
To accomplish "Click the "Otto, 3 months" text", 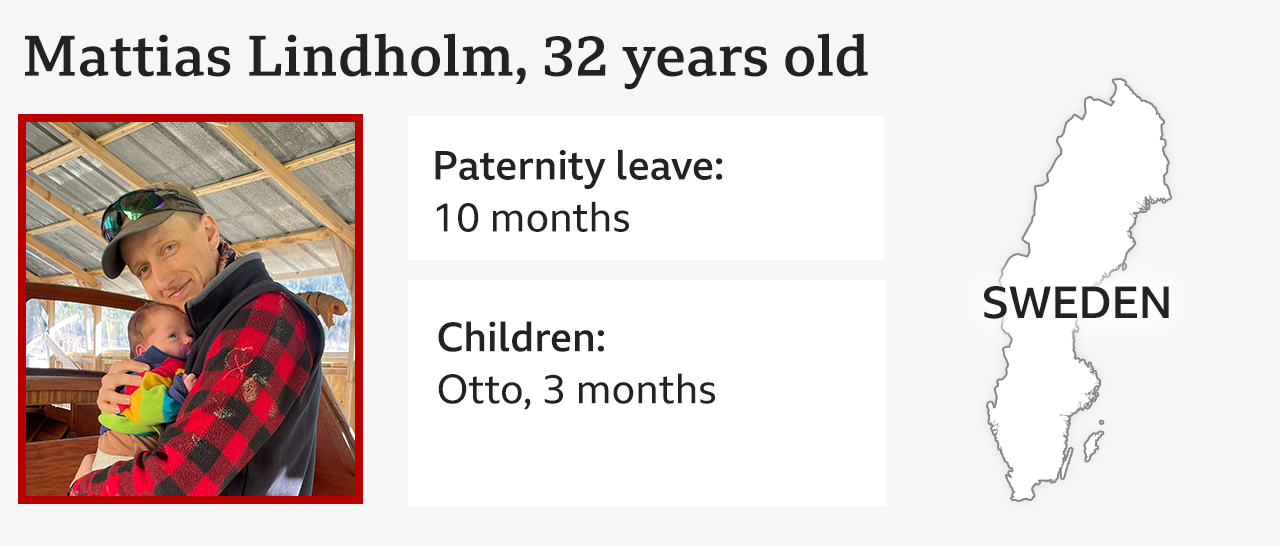I will [577, 390].
